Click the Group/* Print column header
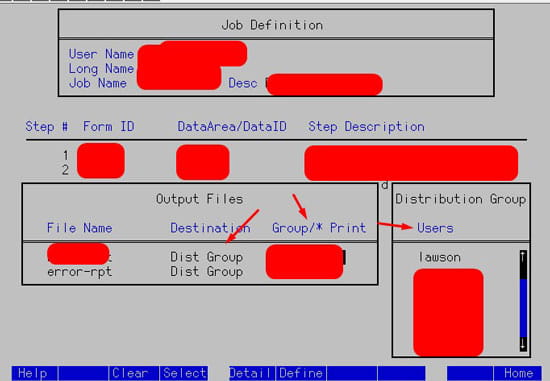Viewport: 550px width, 381px height. tap(319, 228)
